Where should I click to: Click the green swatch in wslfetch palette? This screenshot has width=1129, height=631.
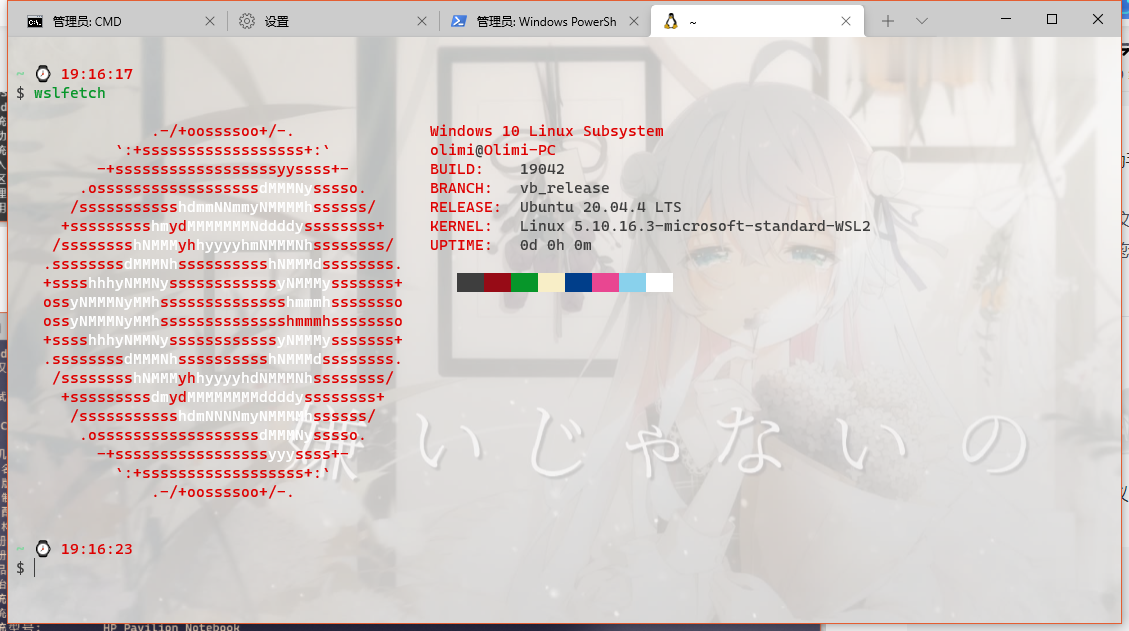point(522,282)
